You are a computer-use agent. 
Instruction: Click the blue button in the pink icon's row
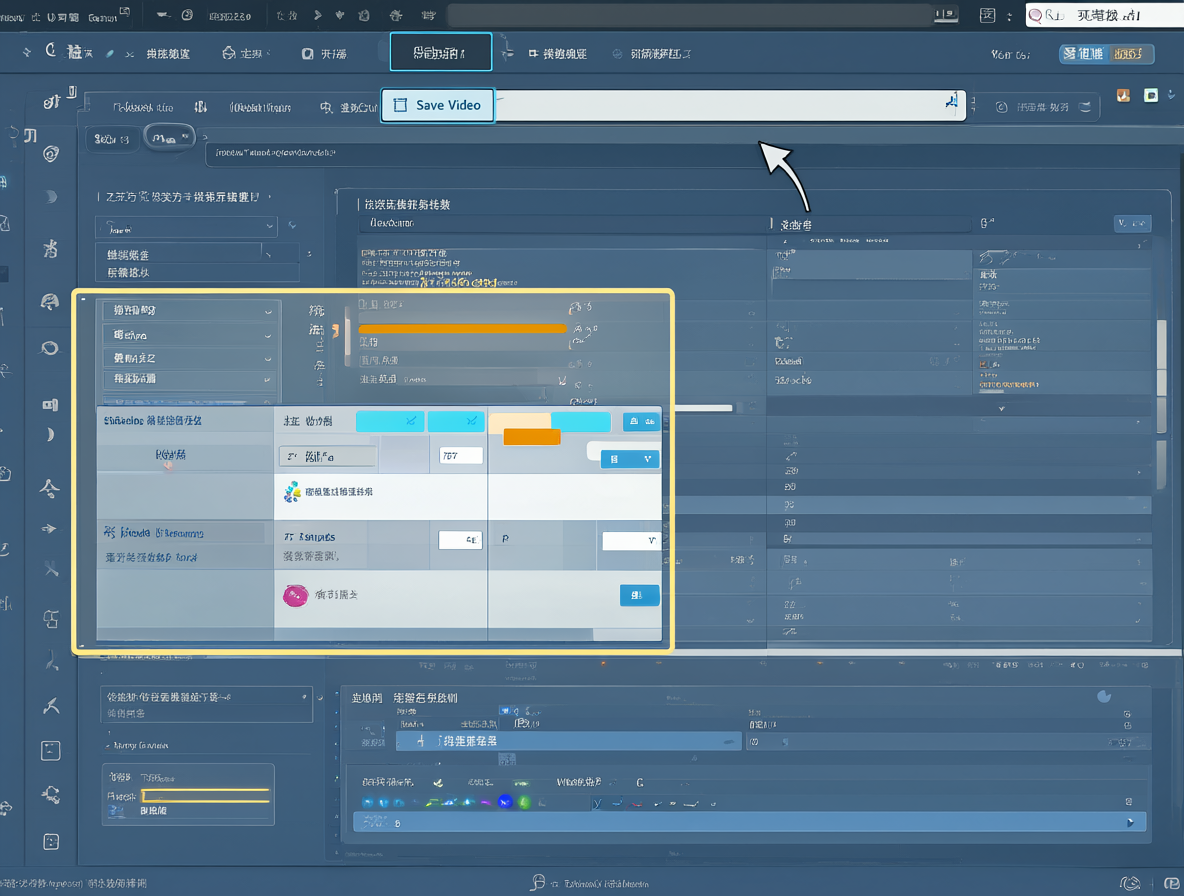pos(640,595)
